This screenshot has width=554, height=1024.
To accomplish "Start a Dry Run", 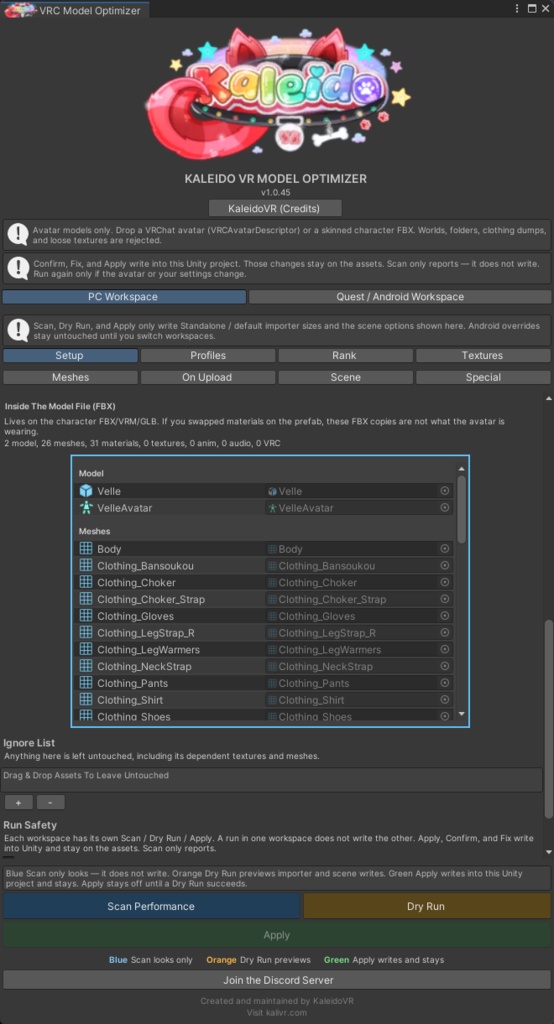I will point(425,906).
